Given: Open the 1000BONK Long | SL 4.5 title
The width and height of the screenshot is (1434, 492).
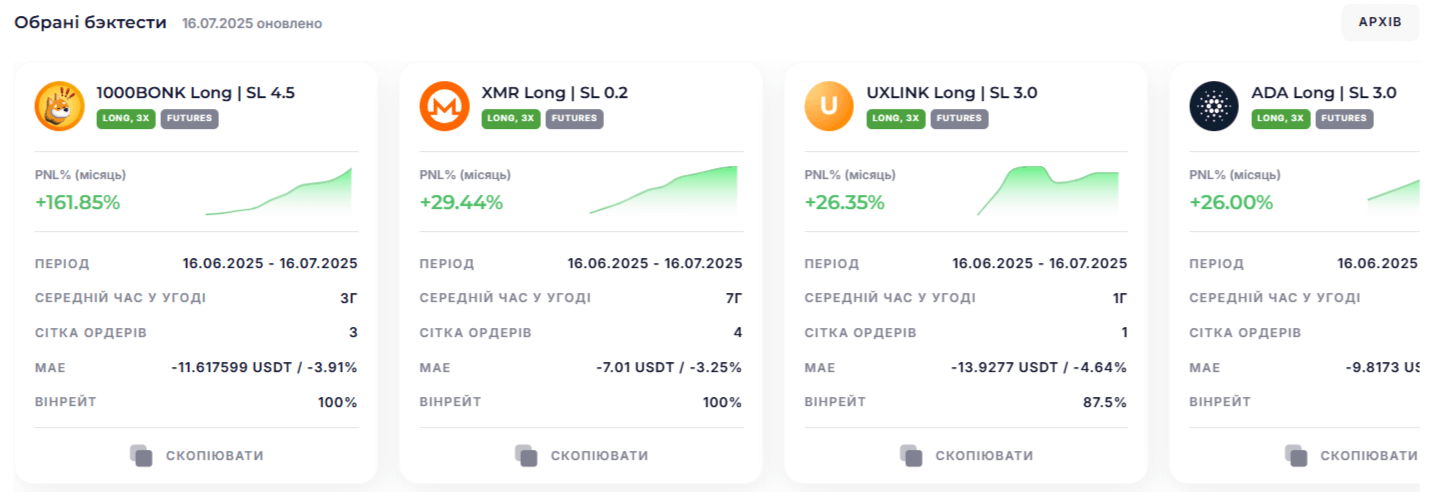Looking at the screenshot, I should click(195, 93).
